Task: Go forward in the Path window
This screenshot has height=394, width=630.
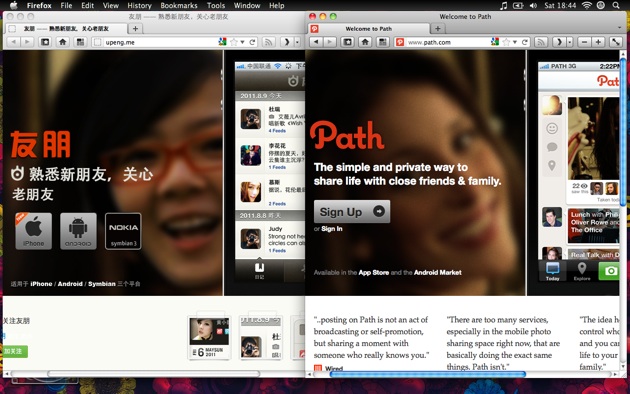Action: point(329,42)
